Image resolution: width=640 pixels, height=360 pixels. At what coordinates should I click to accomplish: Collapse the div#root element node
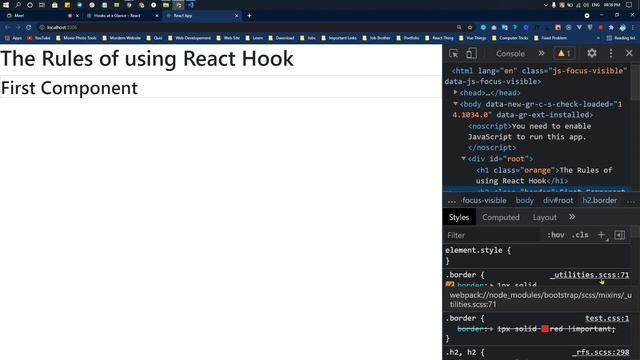[x=464, y=158]
